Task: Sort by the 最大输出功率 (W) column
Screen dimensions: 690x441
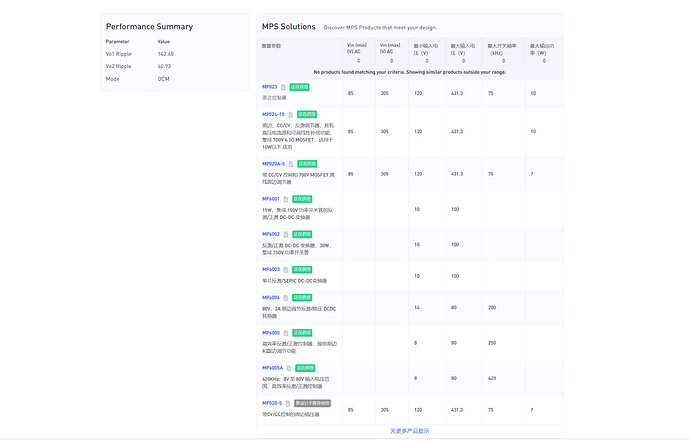Action: 544,61
